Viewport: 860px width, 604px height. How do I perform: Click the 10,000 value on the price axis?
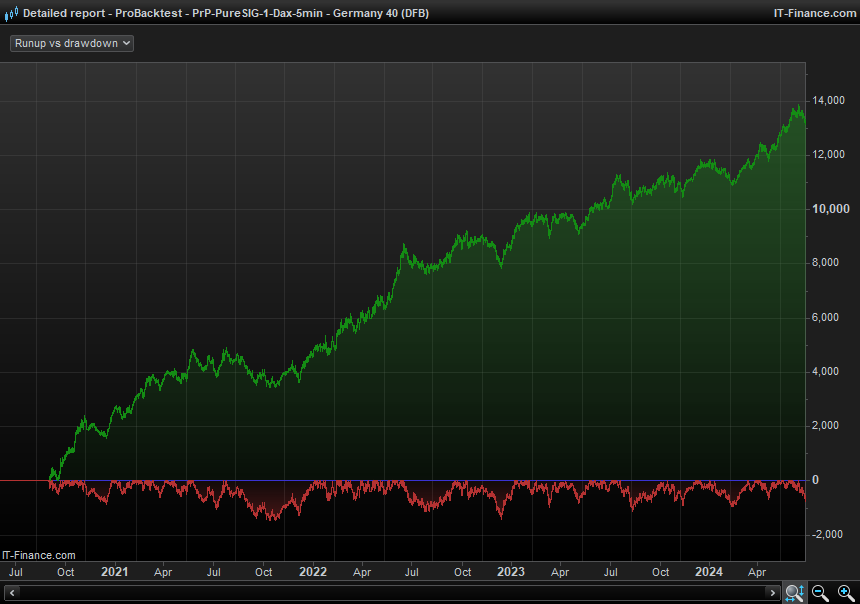[830, 209]
